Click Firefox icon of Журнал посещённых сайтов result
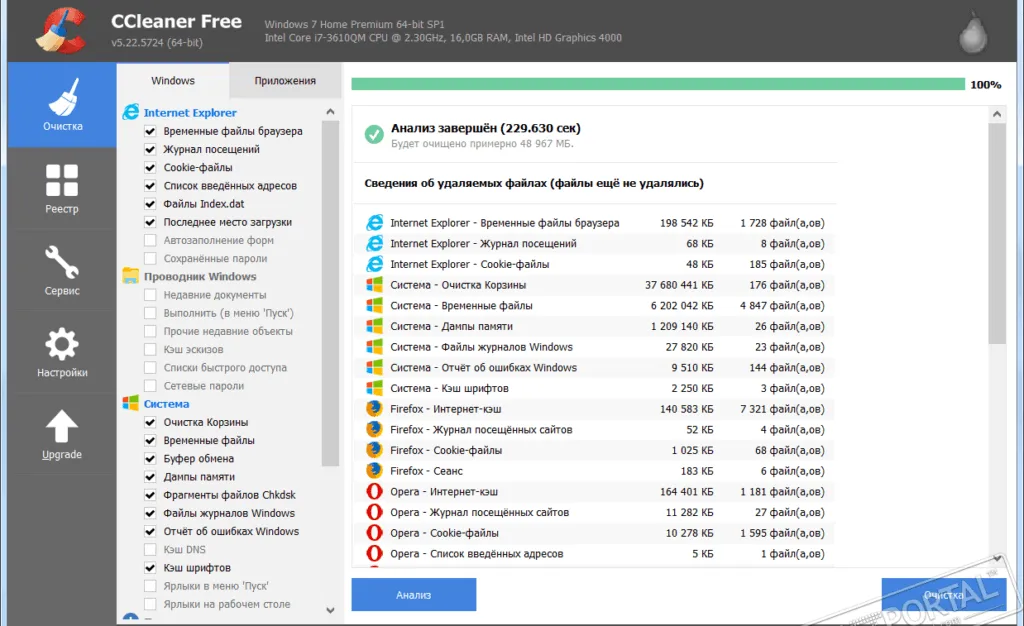Image resolution: width=1024 pixels, height=626 pixels. coord(374,430)
